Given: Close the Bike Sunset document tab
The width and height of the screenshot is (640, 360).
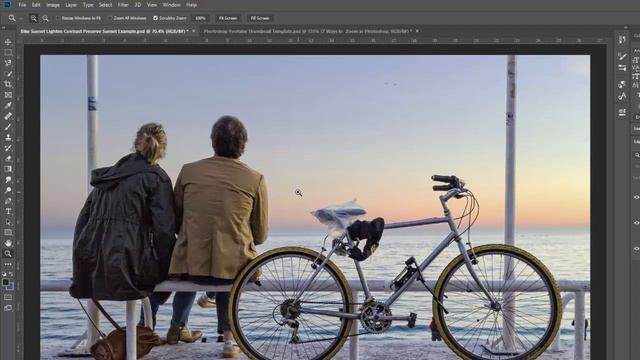Looking at the screenshot, I should pos(193,31).
